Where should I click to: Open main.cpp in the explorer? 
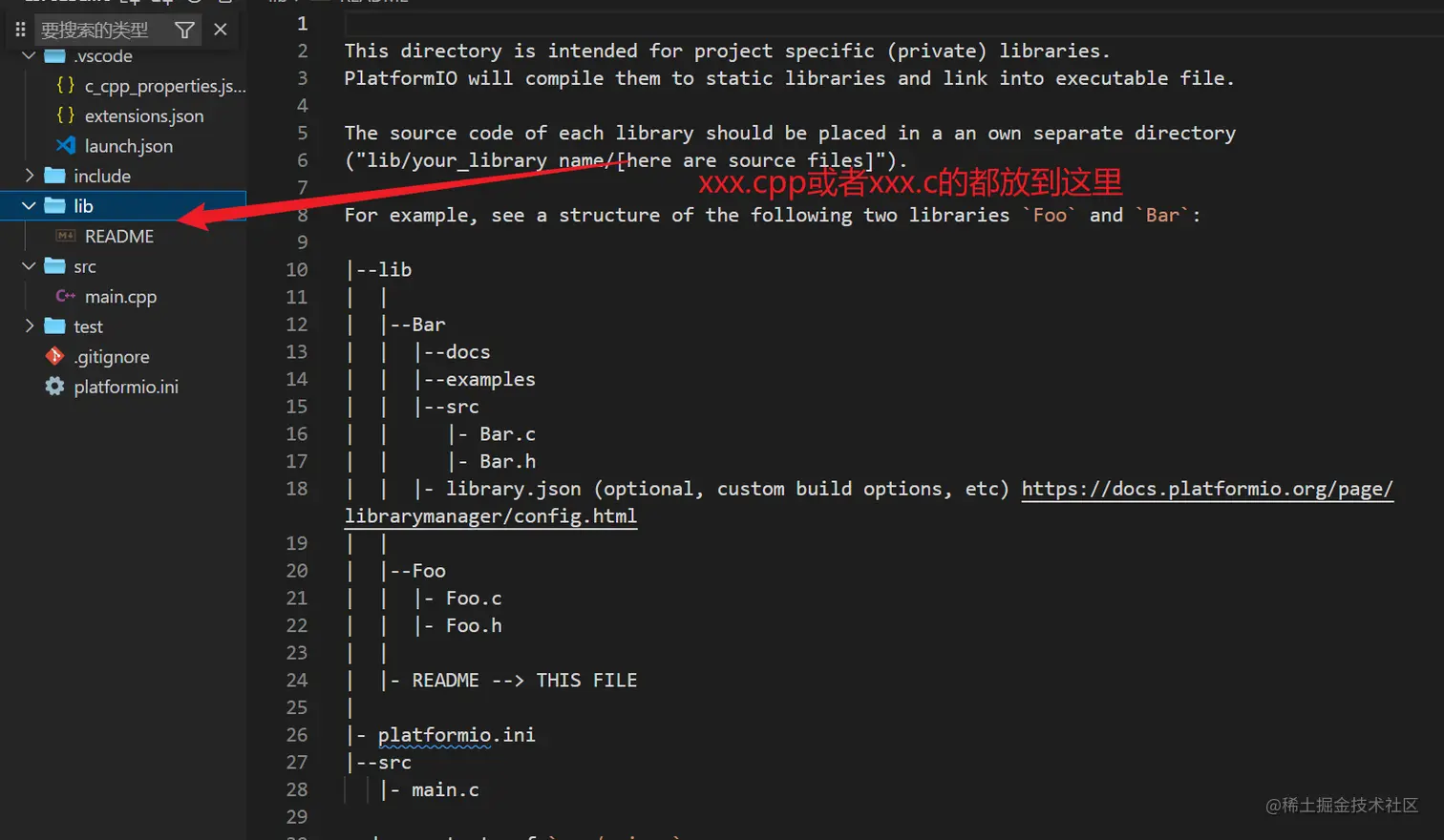[120, 297]
